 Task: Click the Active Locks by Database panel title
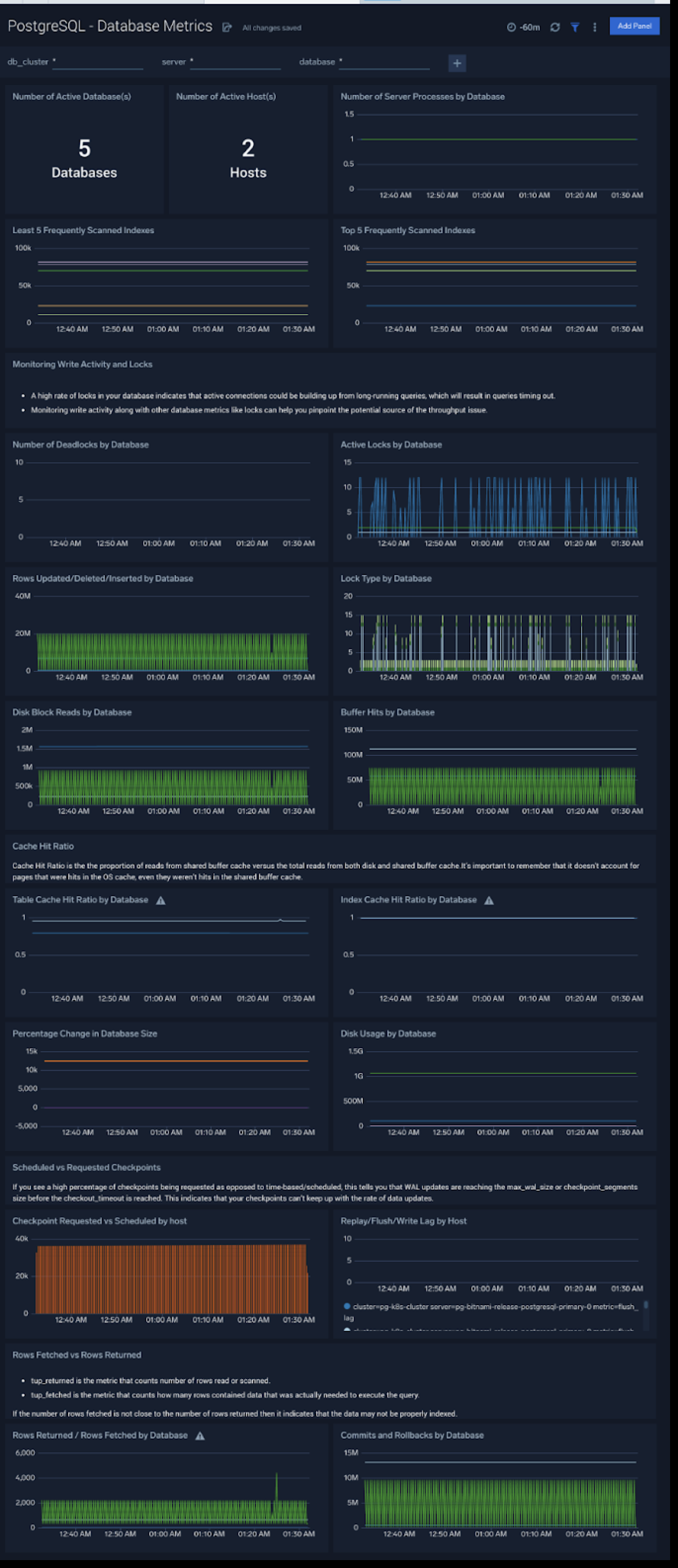[x=391, y=445]
